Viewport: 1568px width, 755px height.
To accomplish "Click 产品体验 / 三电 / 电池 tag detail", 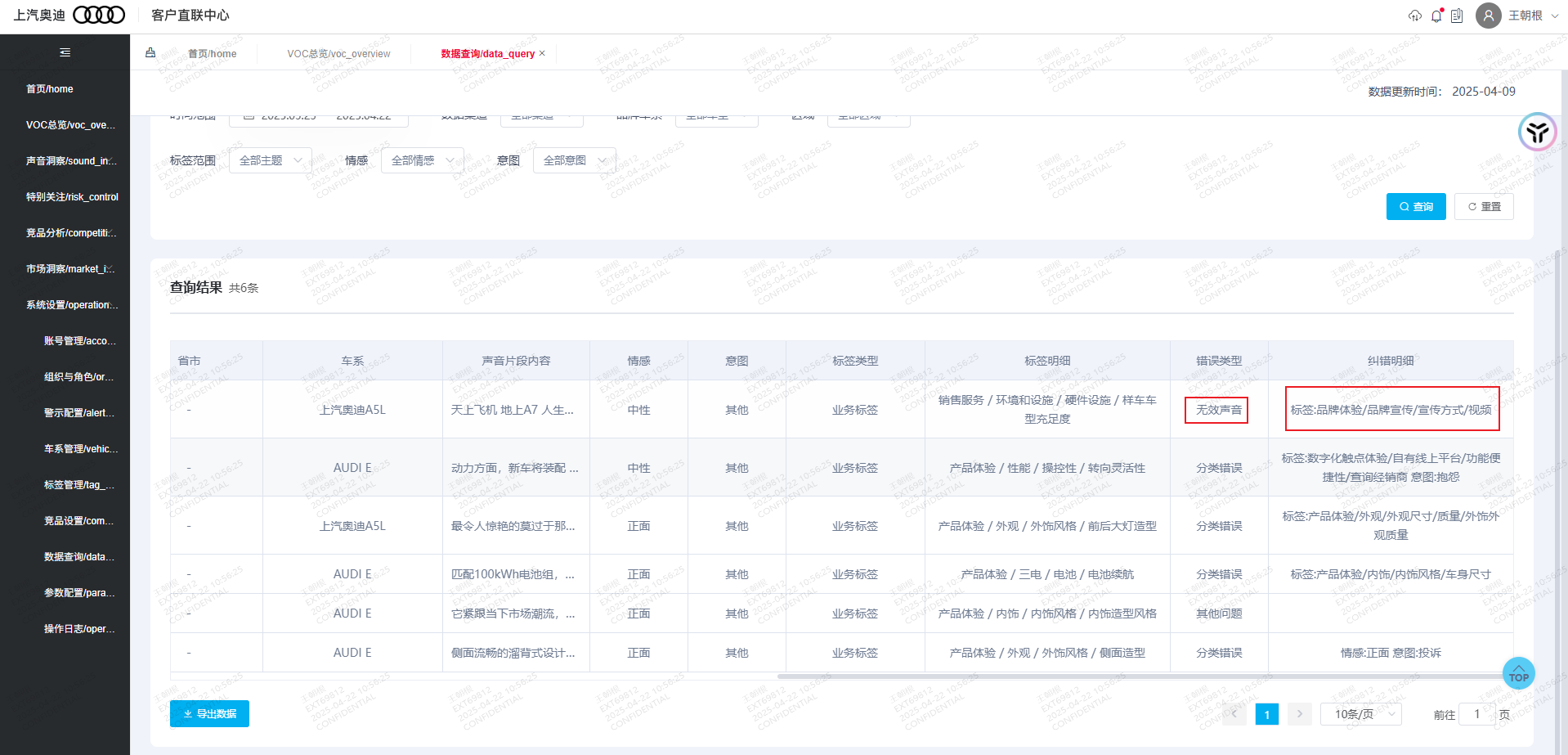I will coord(1047,574).
